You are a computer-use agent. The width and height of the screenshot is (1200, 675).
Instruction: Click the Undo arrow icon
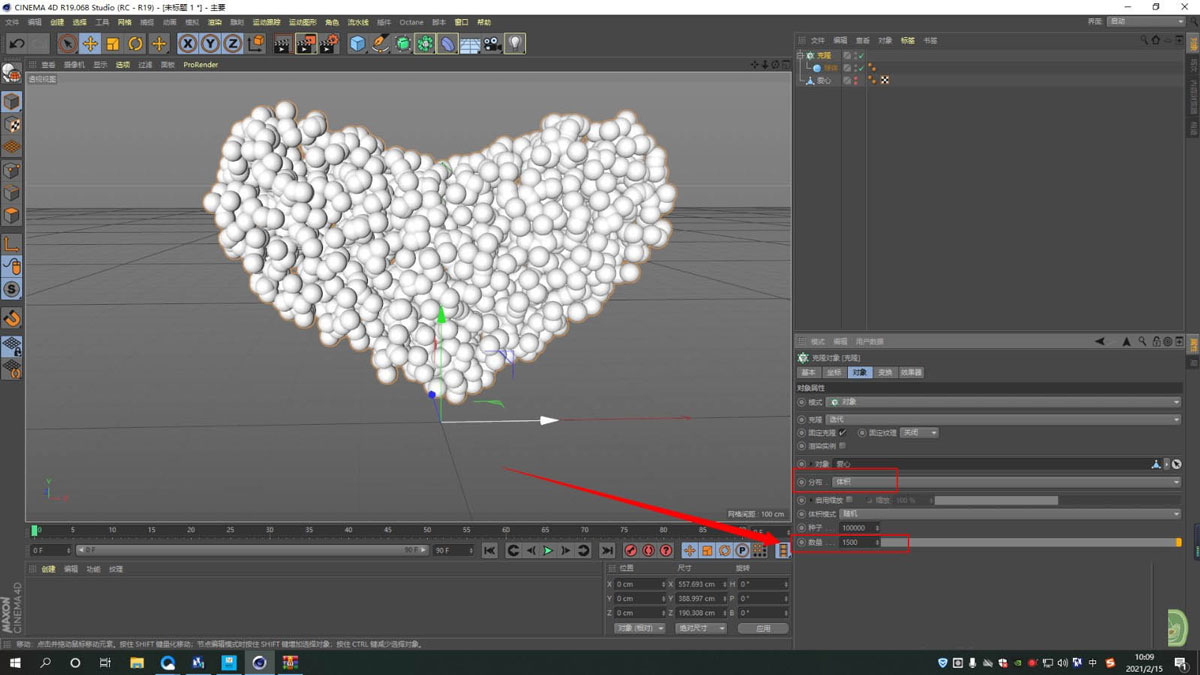click(16, 44)
